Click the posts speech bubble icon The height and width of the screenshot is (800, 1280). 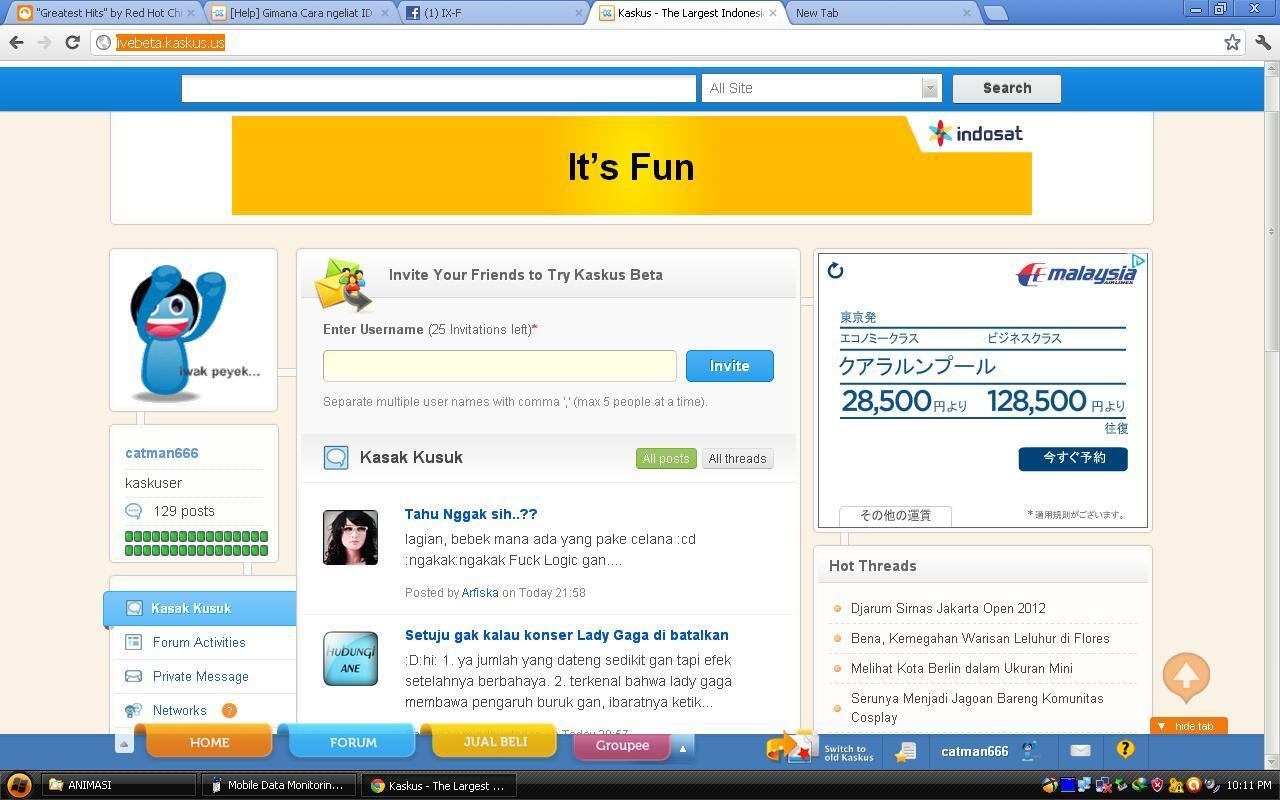click(x=133, y=511)
